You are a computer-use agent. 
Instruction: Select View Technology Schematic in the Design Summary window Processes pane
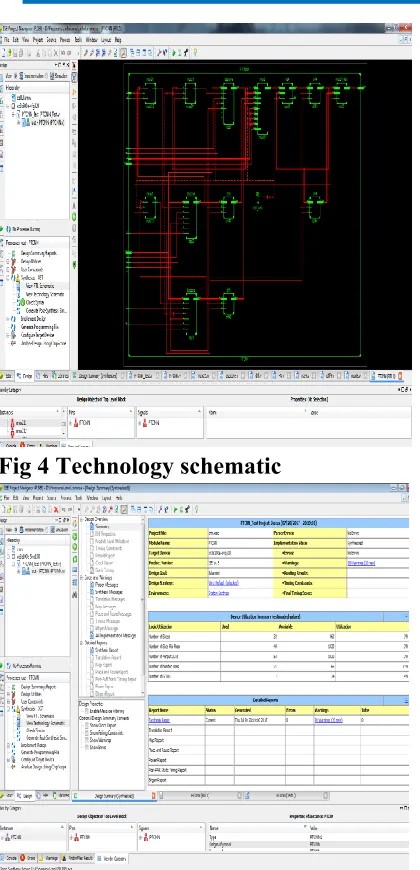(x=45, y=723)
